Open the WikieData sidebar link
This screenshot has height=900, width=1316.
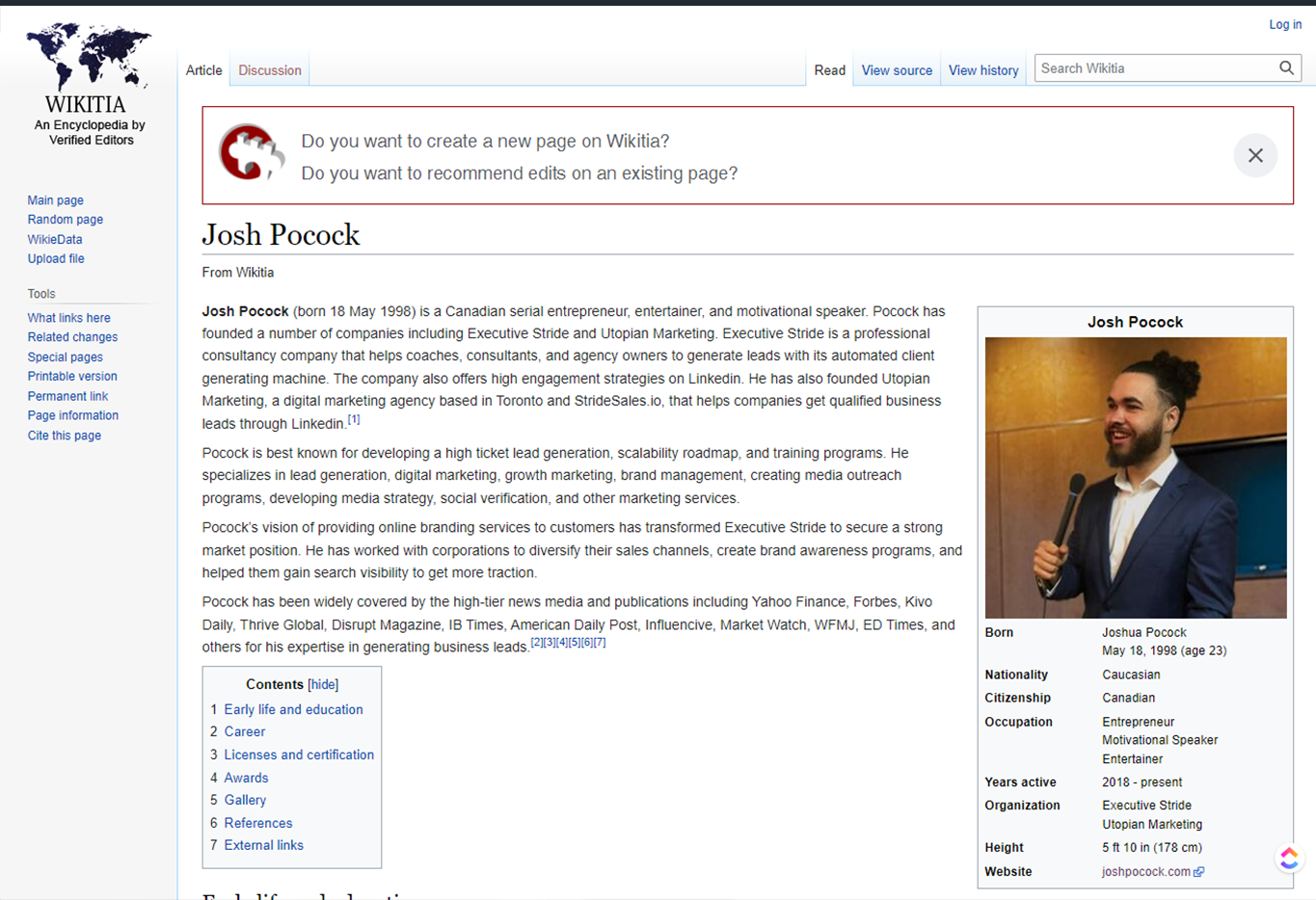tap(55, 239)
